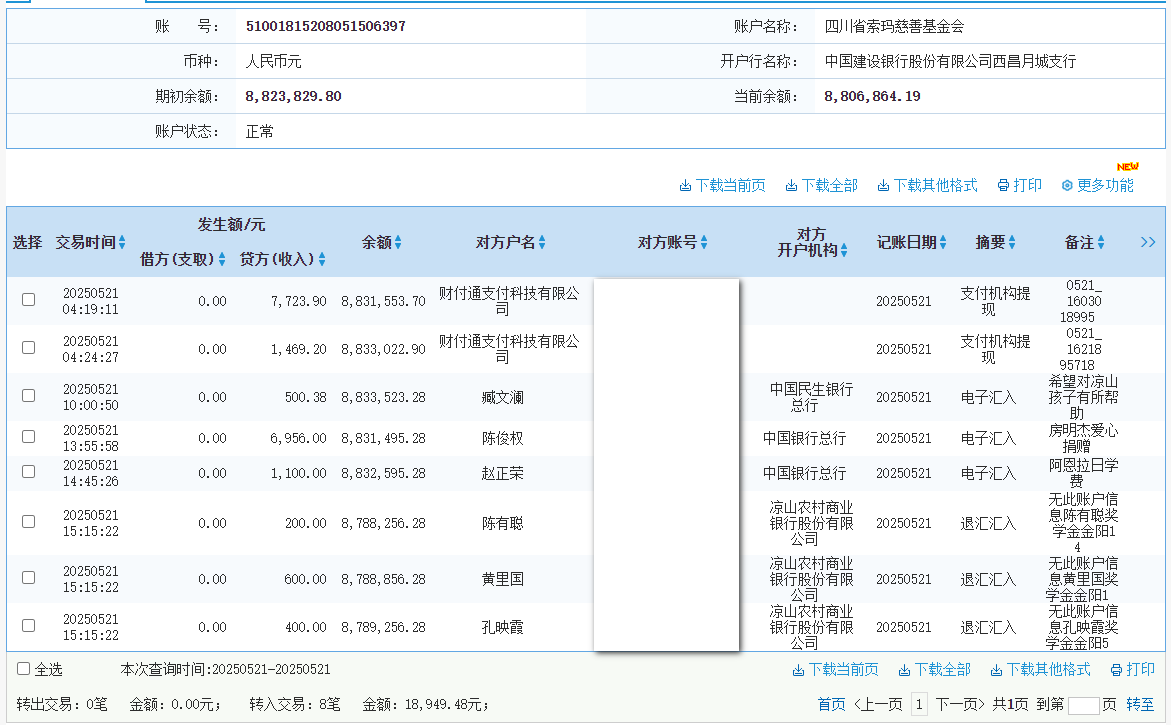Click account status 正常

click(259, 131)
